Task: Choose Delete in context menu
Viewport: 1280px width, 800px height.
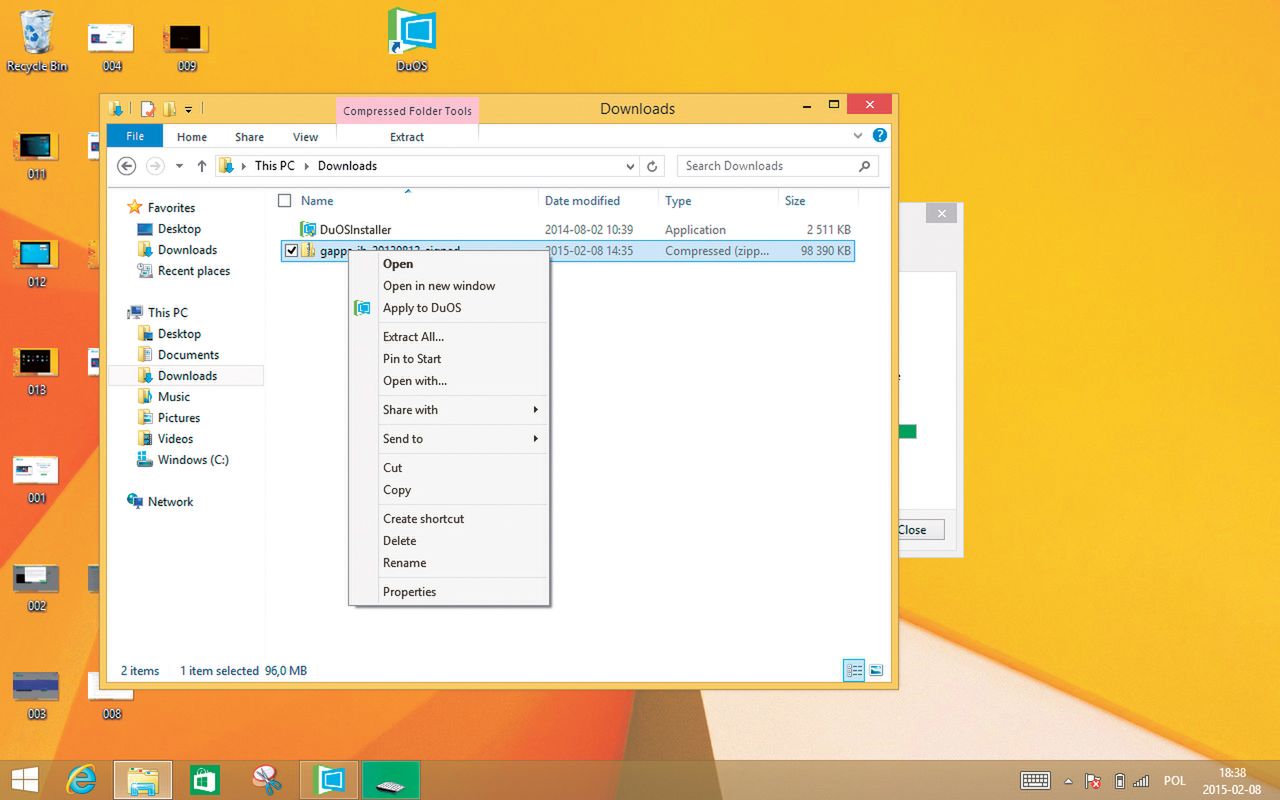Action: coord(449,541)
